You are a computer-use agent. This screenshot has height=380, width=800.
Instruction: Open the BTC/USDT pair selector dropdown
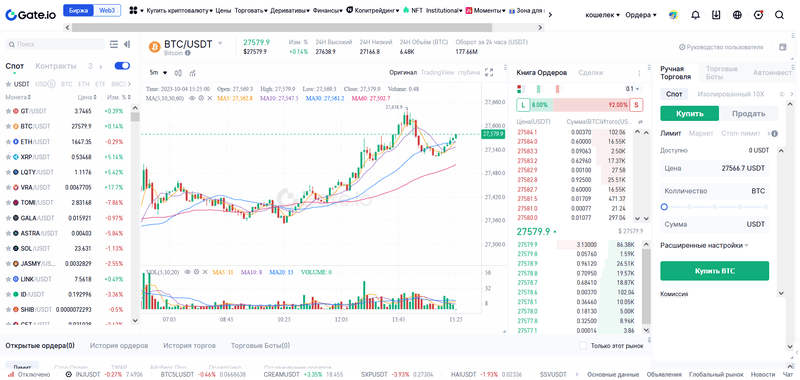[x=220, y=43]
